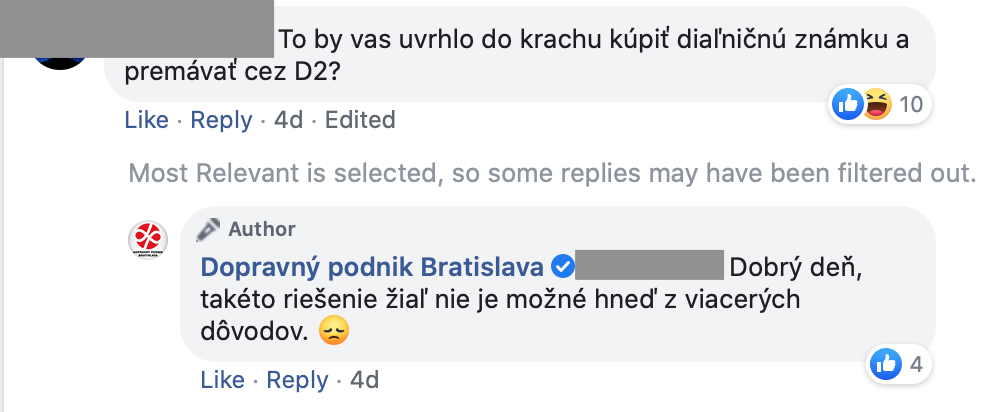1004x412 pixels.
Task: Click the Author label text
Action: click(262, 229)
